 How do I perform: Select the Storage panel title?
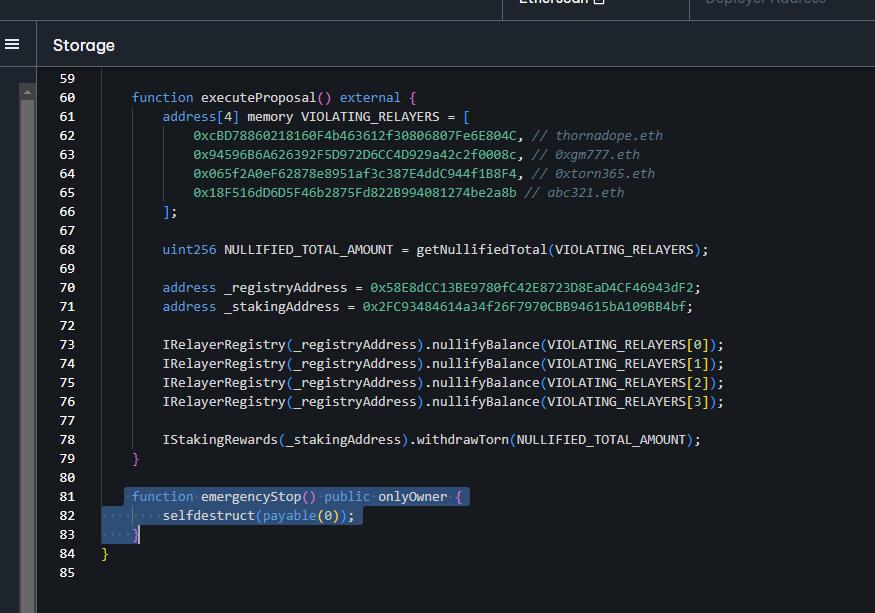[84, 45]
